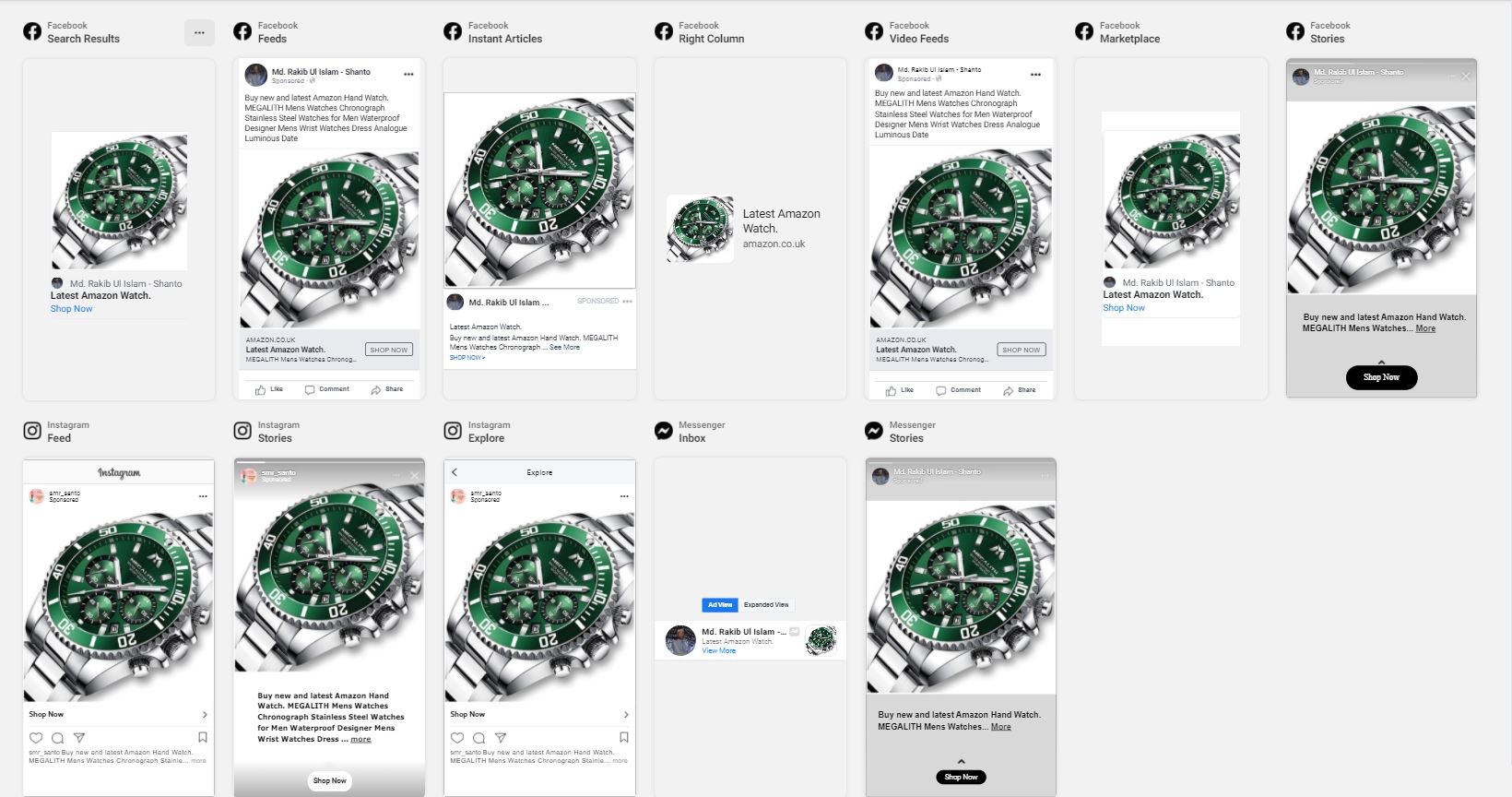Click swipe-up chevron in Messenger Stories preview
Screen dimensions: 1512x797
point(961,761)
